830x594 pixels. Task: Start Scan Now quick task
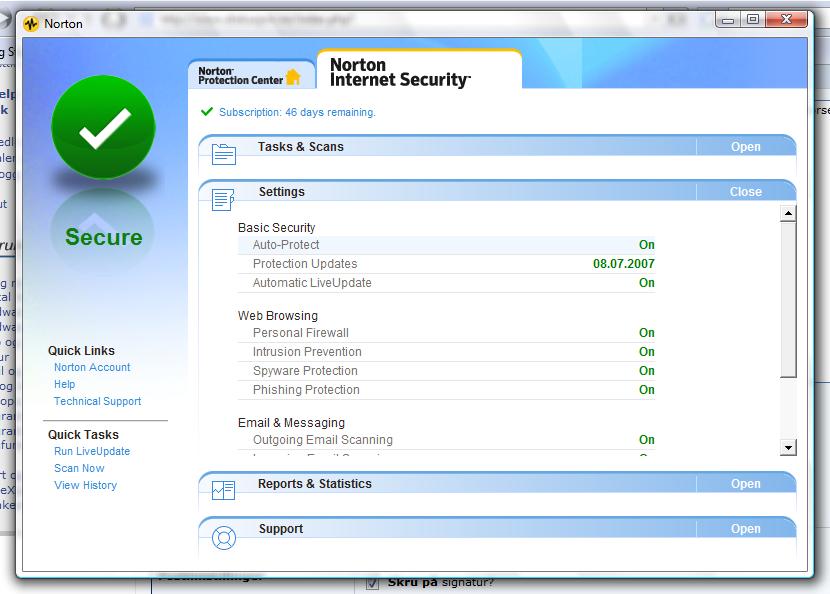[x=79, y=468]
